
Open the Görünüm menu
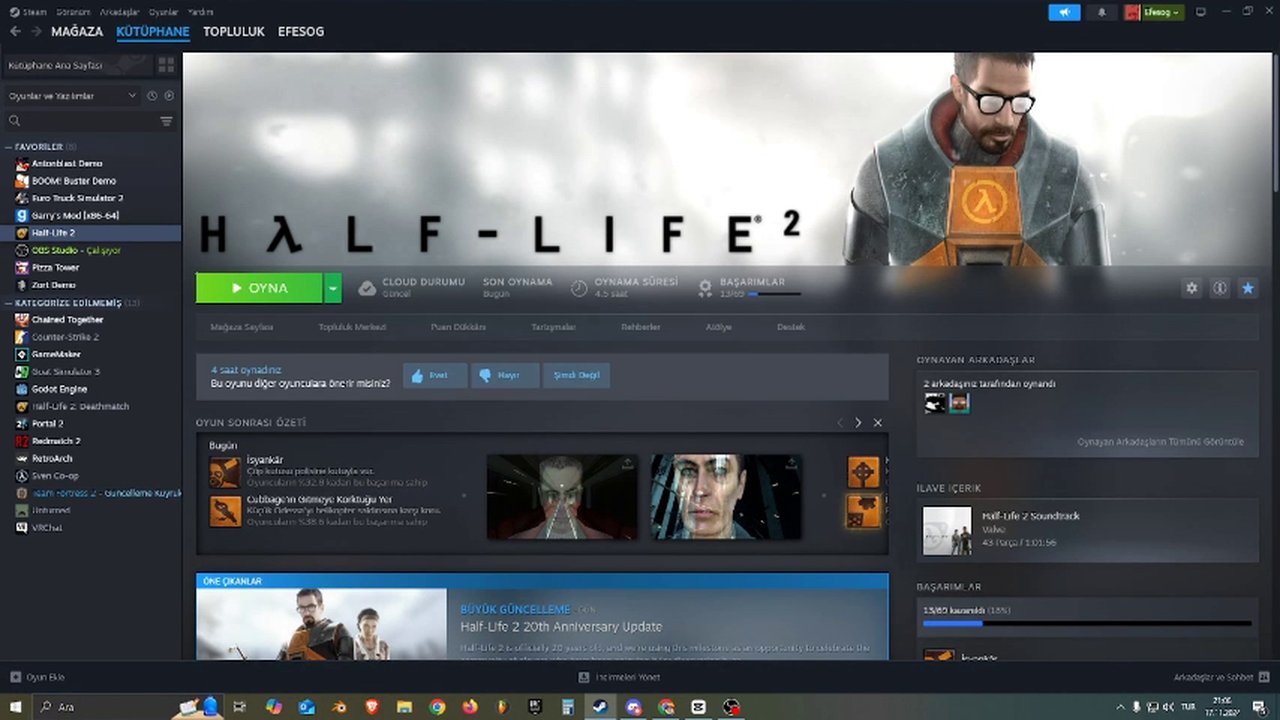73,12
